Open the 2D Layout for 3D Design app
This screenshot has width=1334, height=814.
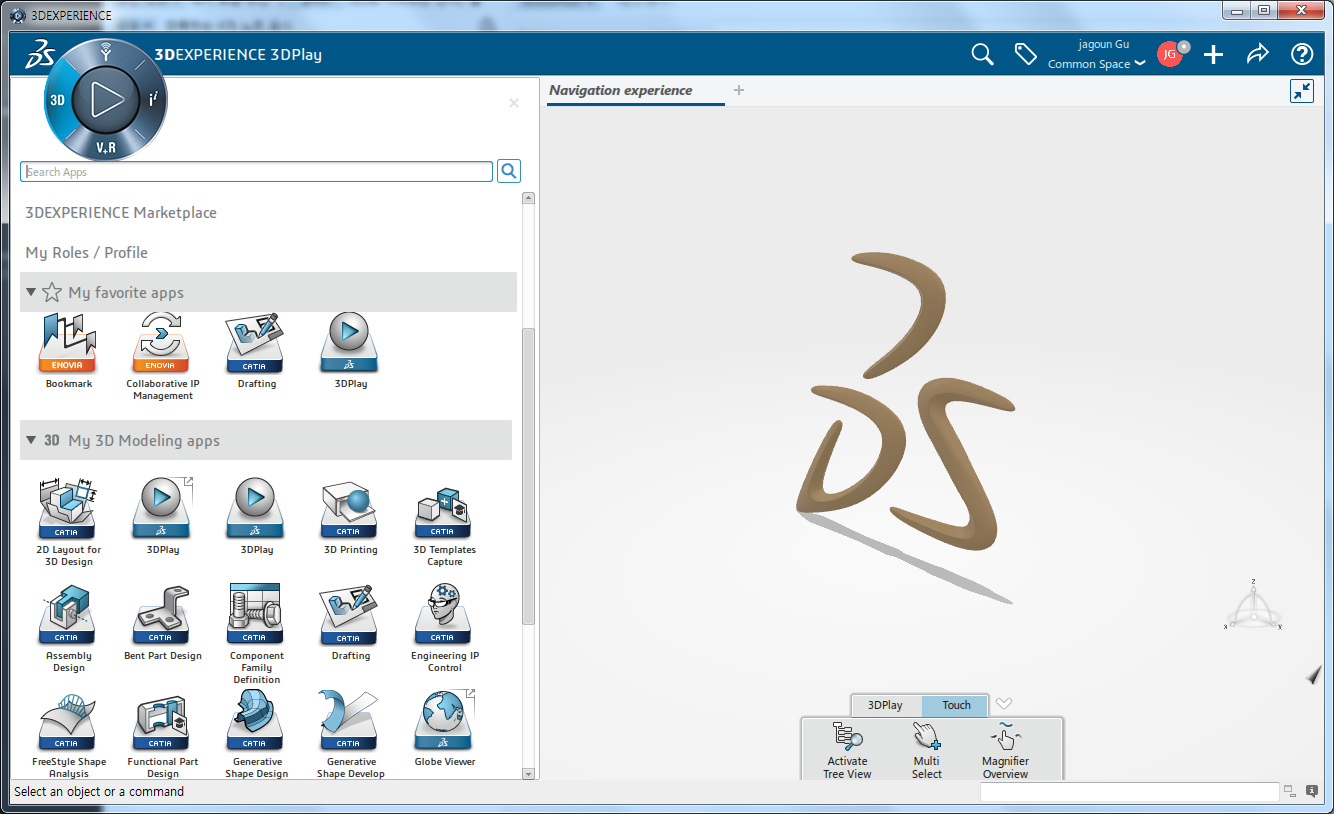pos(68,522)
